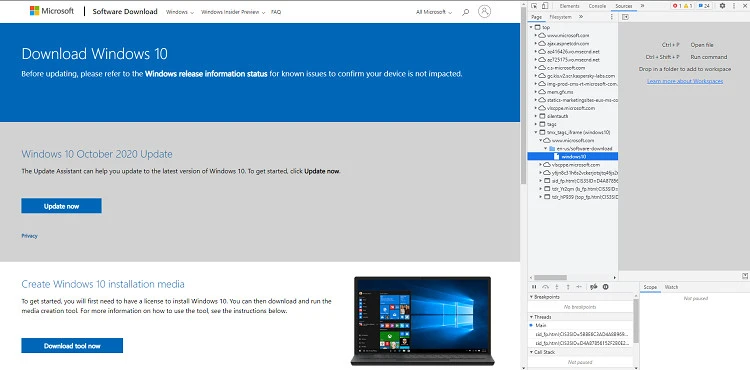
Task: Click the yellow warning count badge
Action: point(688,6)
